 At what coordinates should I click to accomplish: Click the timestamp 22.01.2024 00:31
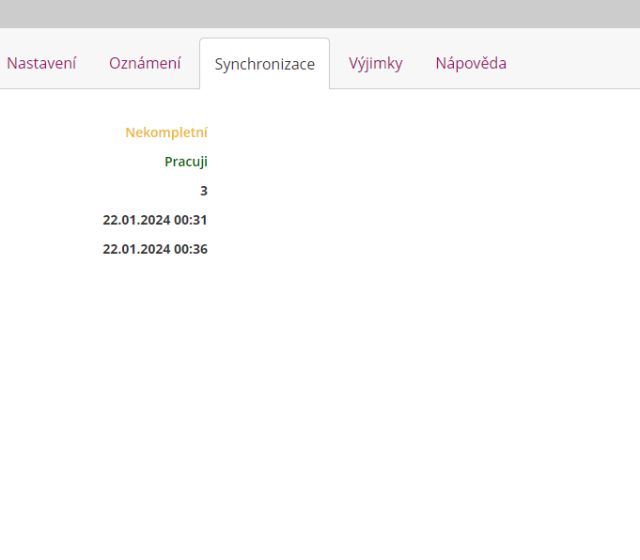(155, 219)
